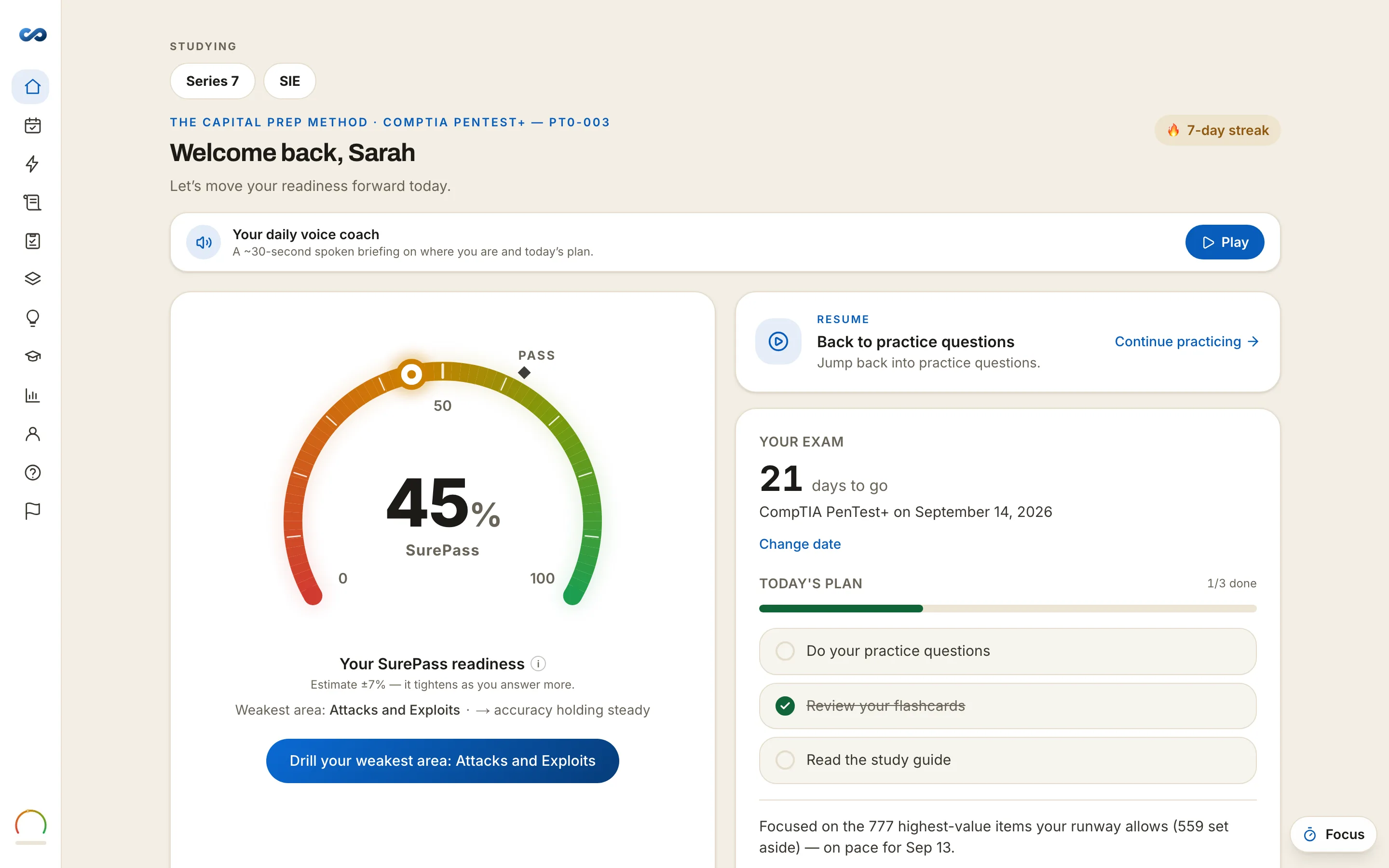Open the home dashboard sidebar icon

point(32,87)
